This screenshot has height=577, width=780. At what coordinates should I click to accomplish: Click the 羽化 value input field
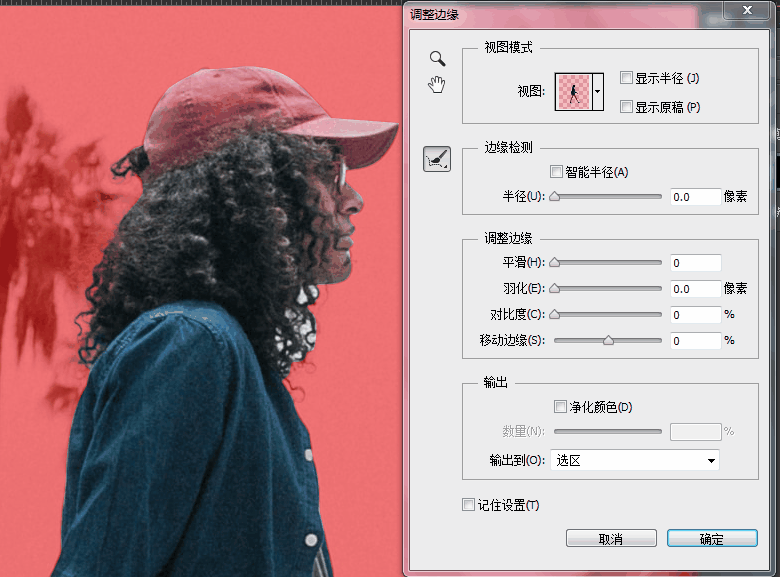[695, 288]
